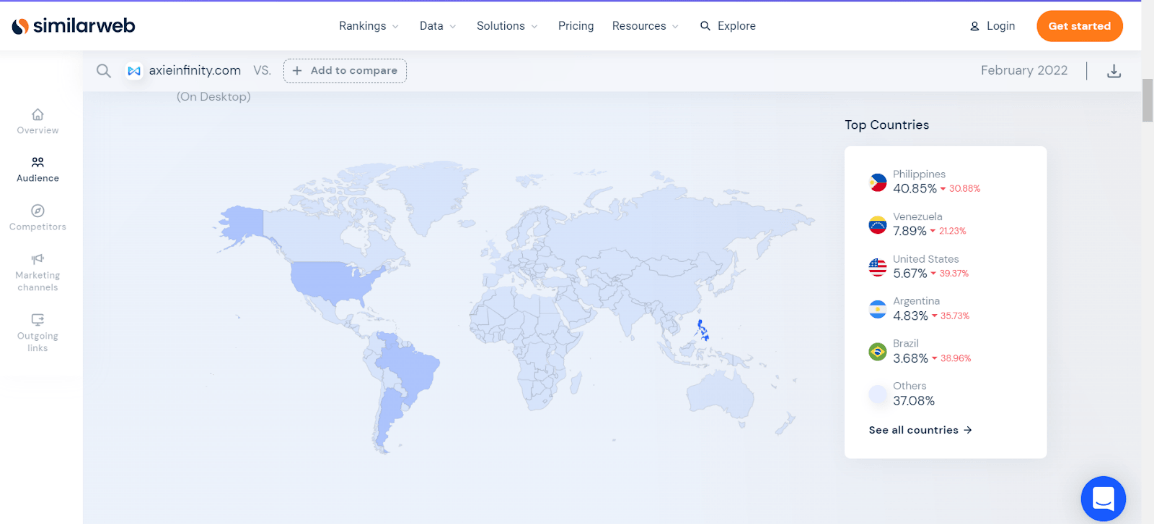
Task: Click the page vertical scrollbar thumb
Action: click(x=1147, y=101)
